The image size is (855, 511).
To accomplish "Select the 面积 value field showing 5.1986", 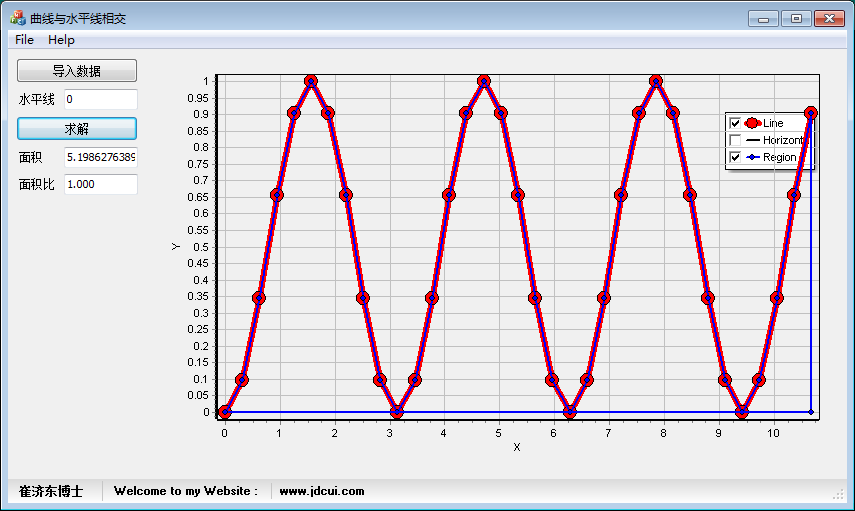I will pos(100,157).
